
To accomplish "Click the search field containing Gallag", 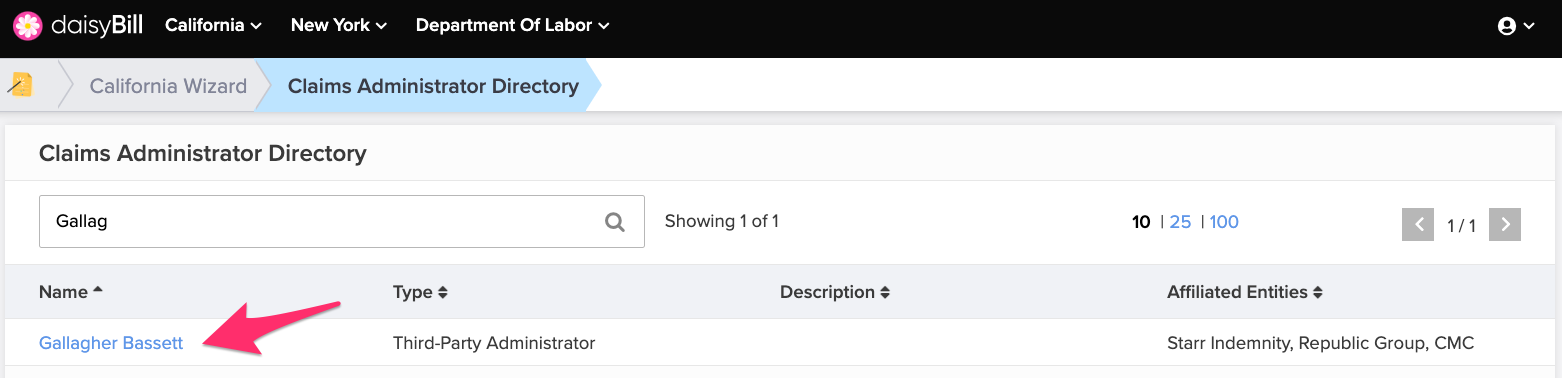I will pyautogui.click(x=342, y=221).
